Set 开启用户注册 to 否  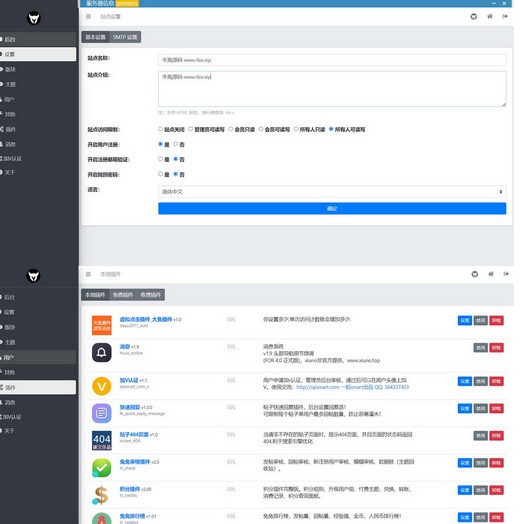click(175, 144)
